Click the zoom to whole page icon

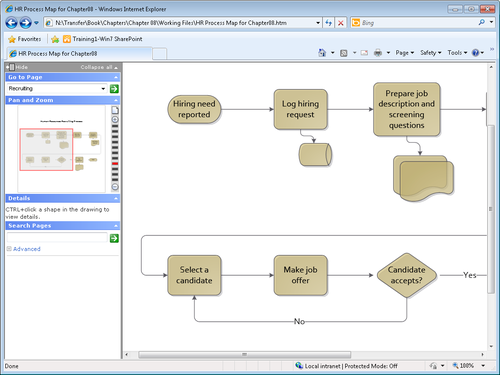point(115,110)
